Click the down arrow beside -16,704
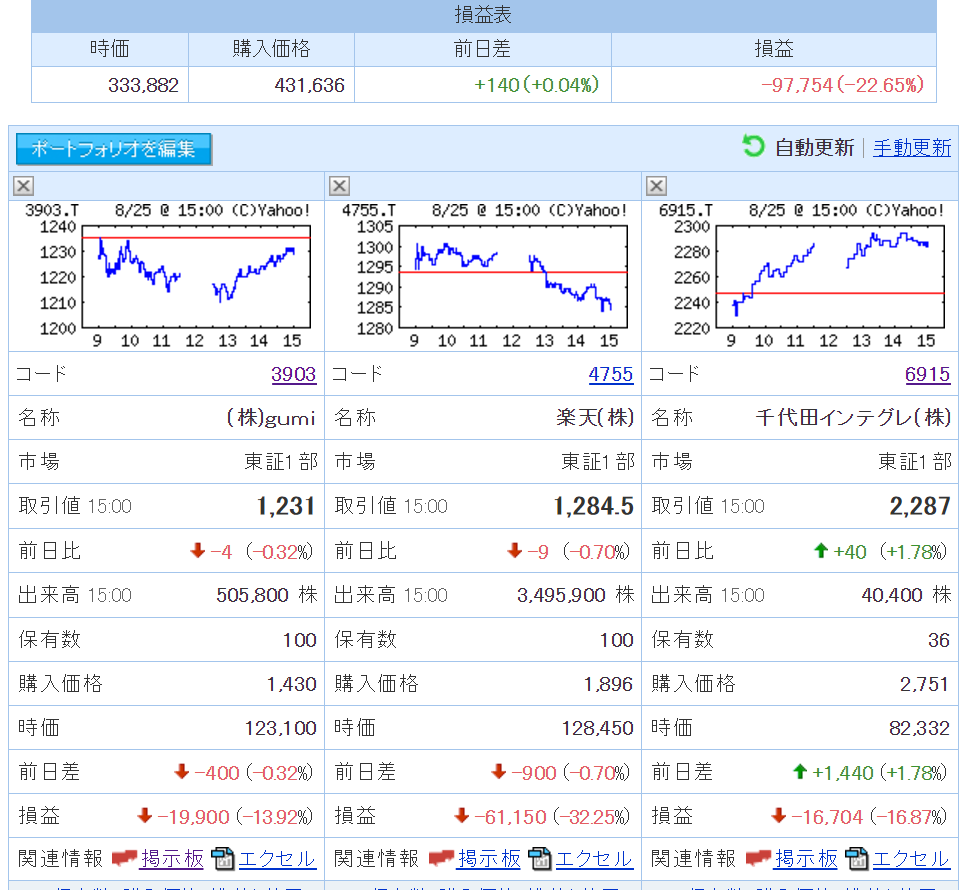962x890 pixels. 779,816
